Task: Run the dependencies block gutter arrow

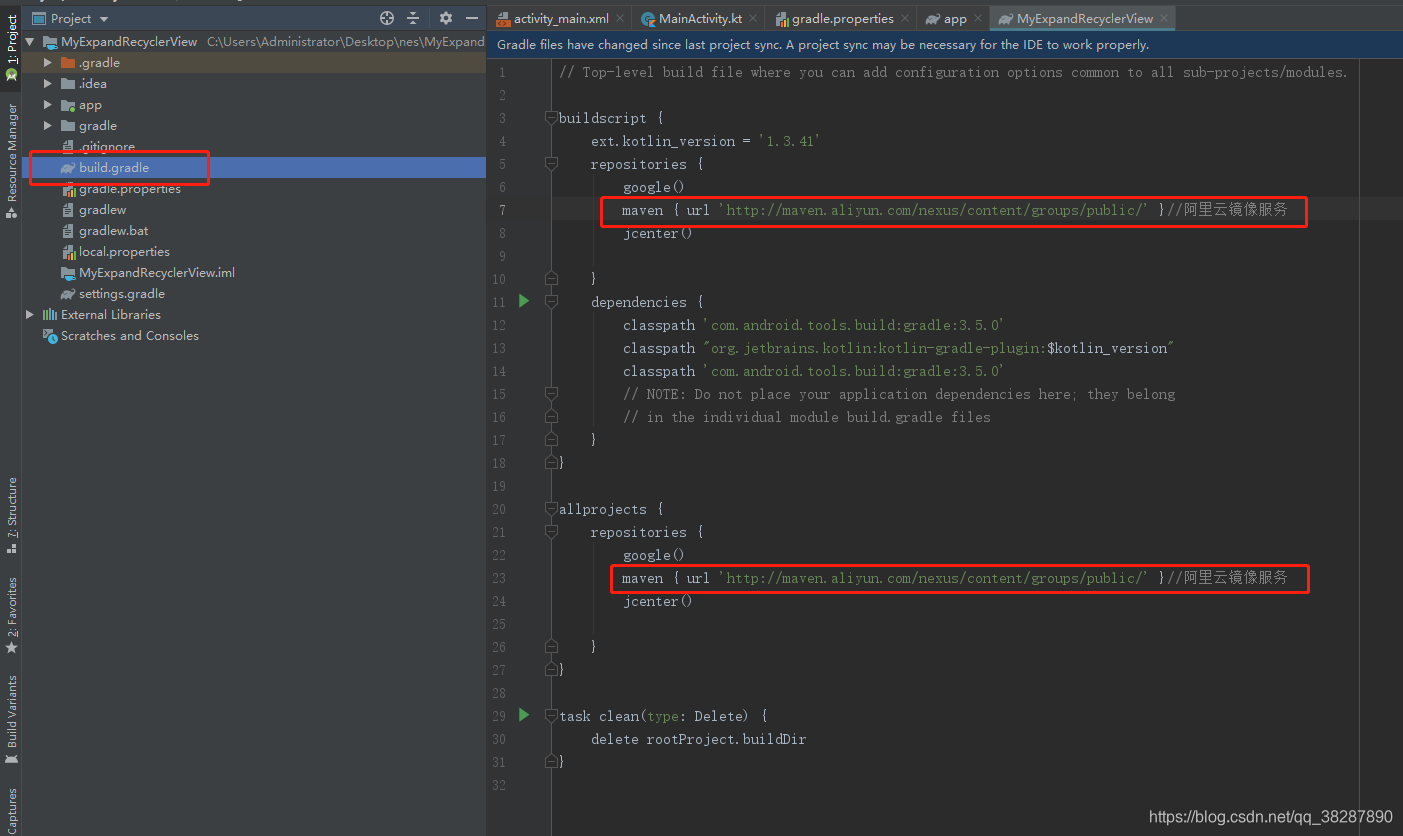Action: [x=524, y=300]
